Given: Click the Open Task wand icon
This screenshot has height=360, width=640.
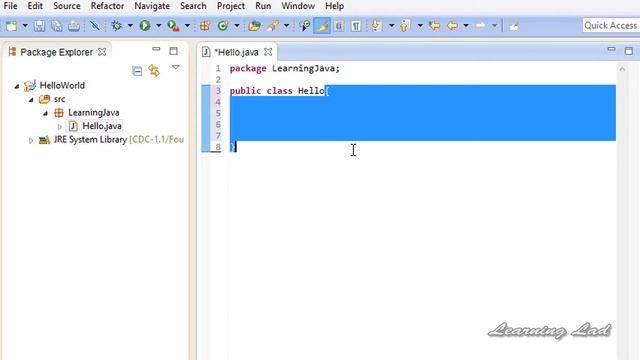Looking at the screenshot, I should [x=272, y=26].
